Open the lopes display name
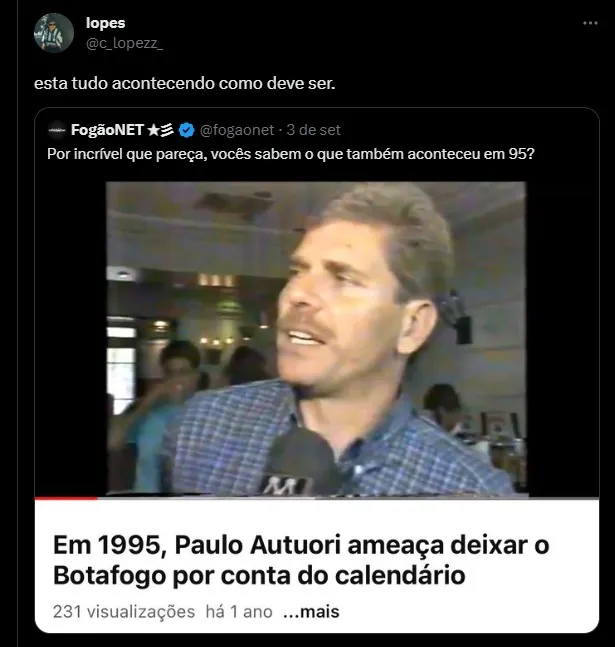615x647 pixels. [x=105, y=23]
